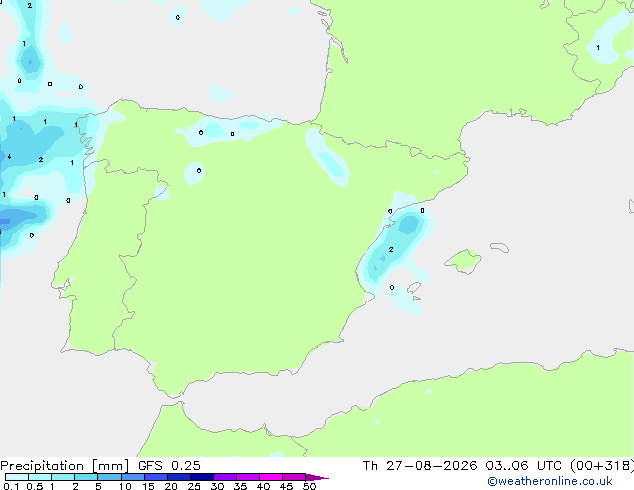Click the '03..06 UTC' time range text
The height and width of the screenshot is (490, 634).
click(523, 466)
